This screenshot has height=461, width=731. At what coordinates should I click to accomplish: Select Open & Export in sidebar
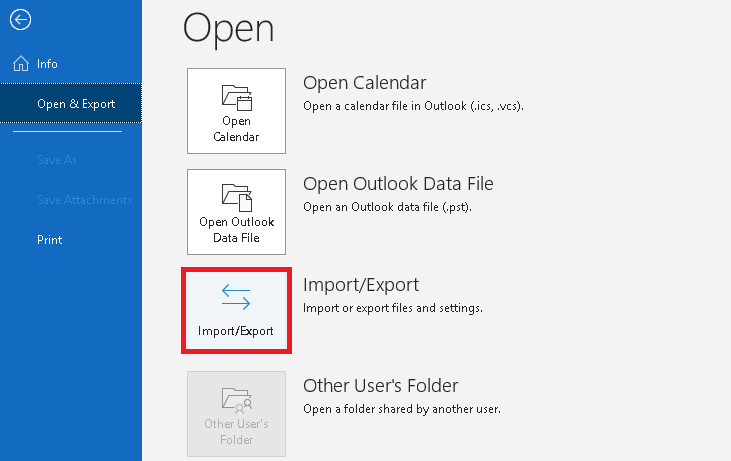pos(71,103)
